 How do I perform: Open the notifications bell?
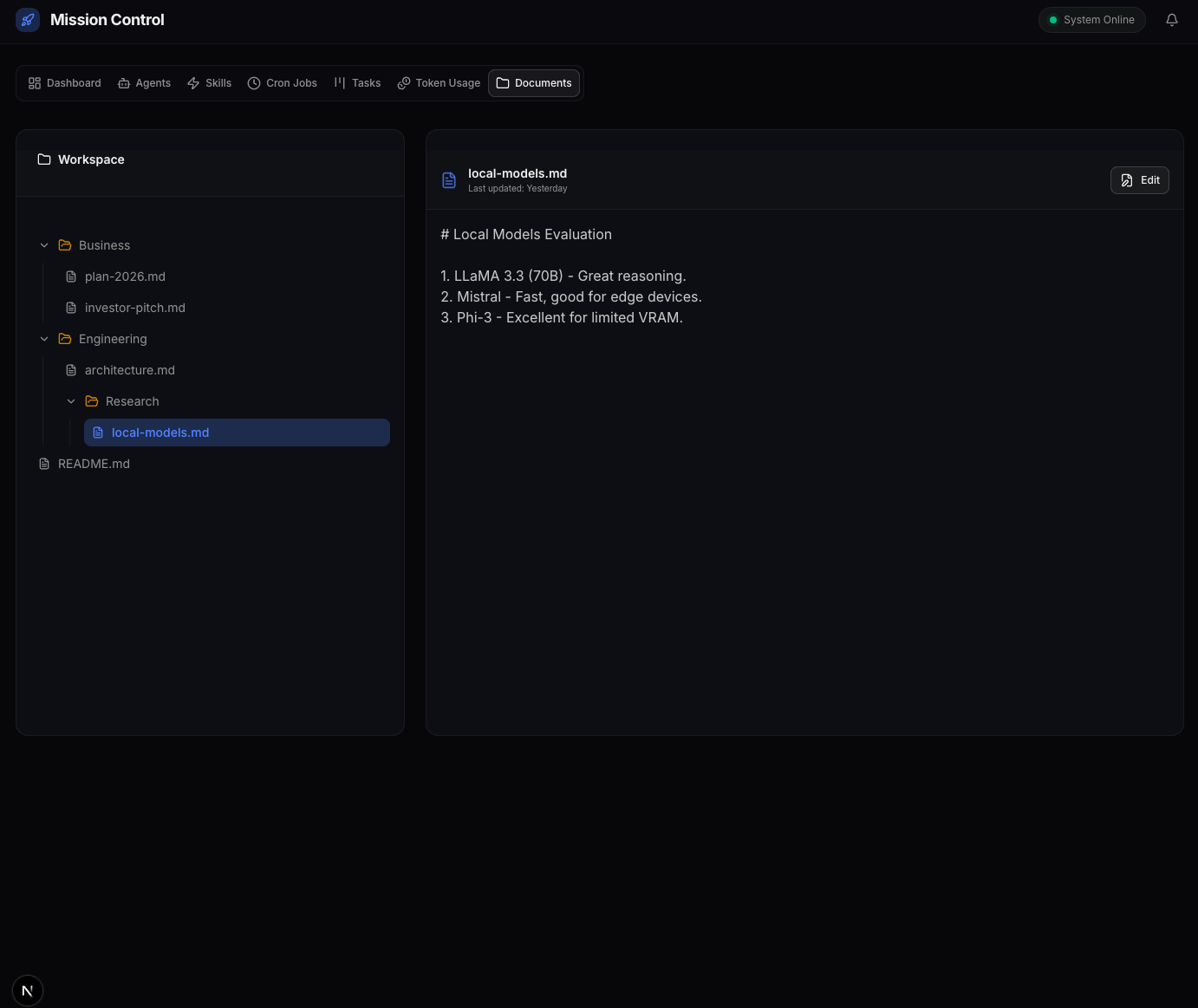[1171, 20]
